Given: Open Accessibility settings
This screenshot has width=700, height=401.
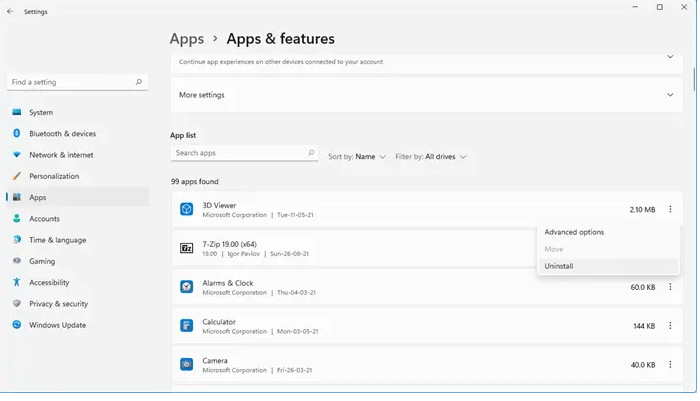Looking at the screenshot, I should coord(78,282).
